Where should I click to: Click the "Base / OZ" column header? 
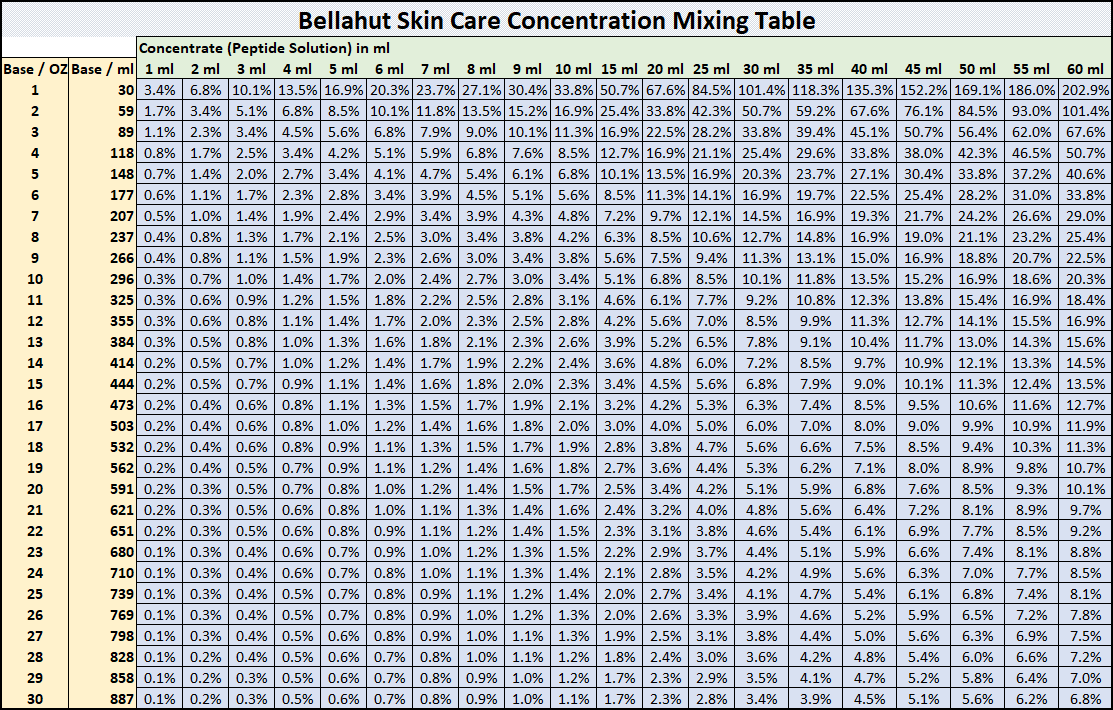tap(34, 69)
